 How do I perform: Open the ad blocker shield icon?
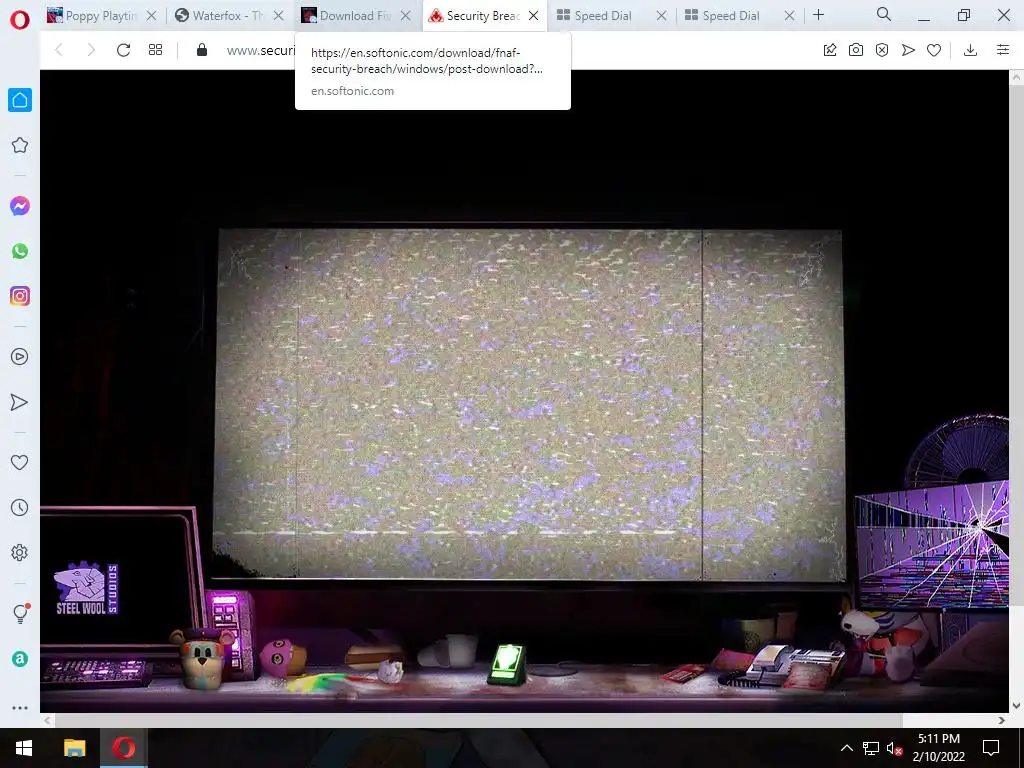(x=882, y=50)
